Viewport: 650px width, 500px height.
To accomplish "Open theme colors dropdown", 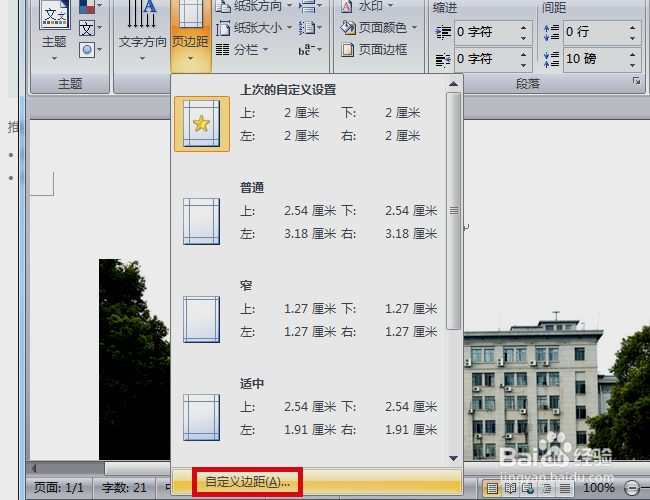I will pyautogui.click(x=90, y=6).
